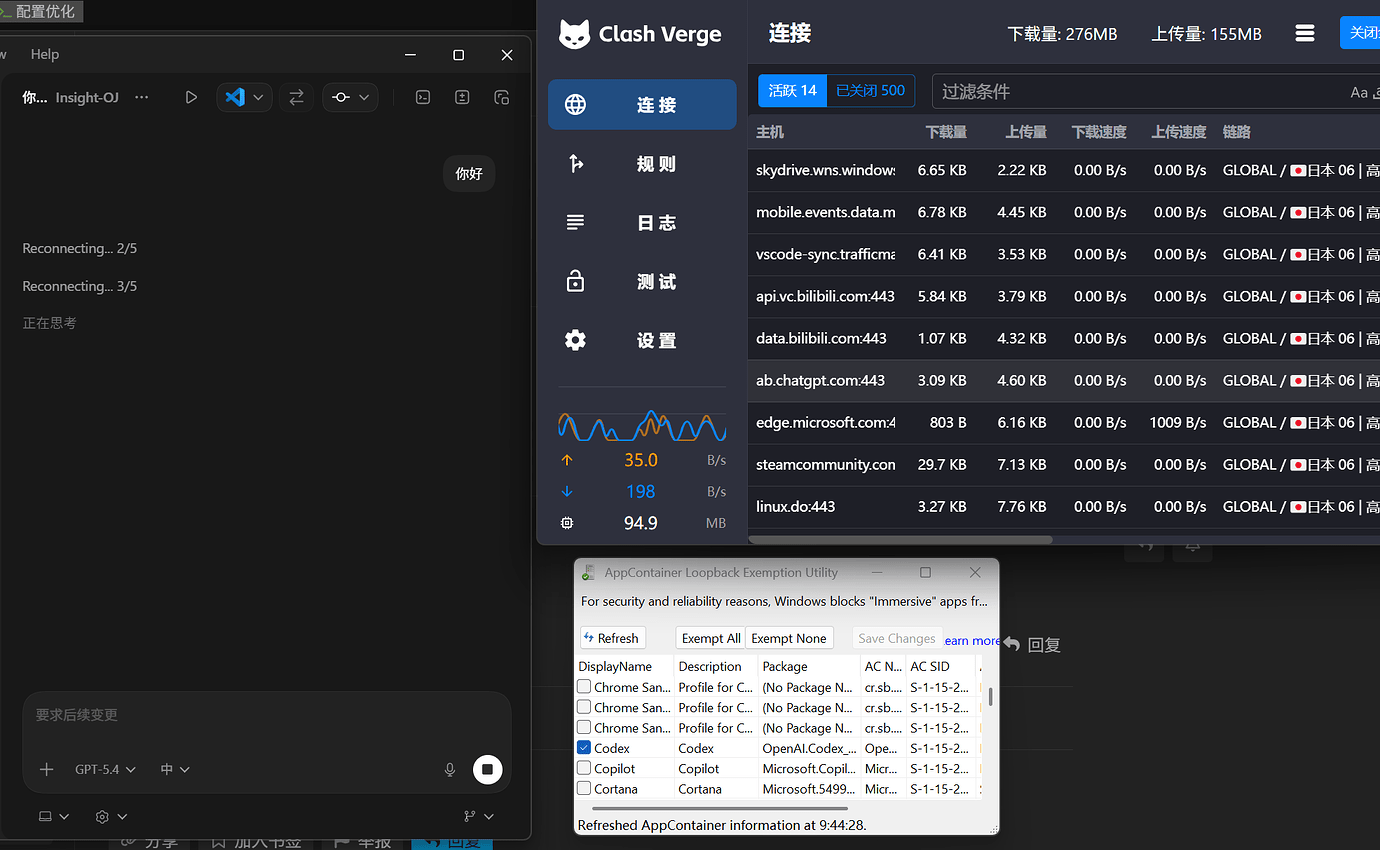The width and height of the screenshot is (1380, 850).
Task: Click the 关闭 button in Clash Verge header
Action: coord(1360,33)
